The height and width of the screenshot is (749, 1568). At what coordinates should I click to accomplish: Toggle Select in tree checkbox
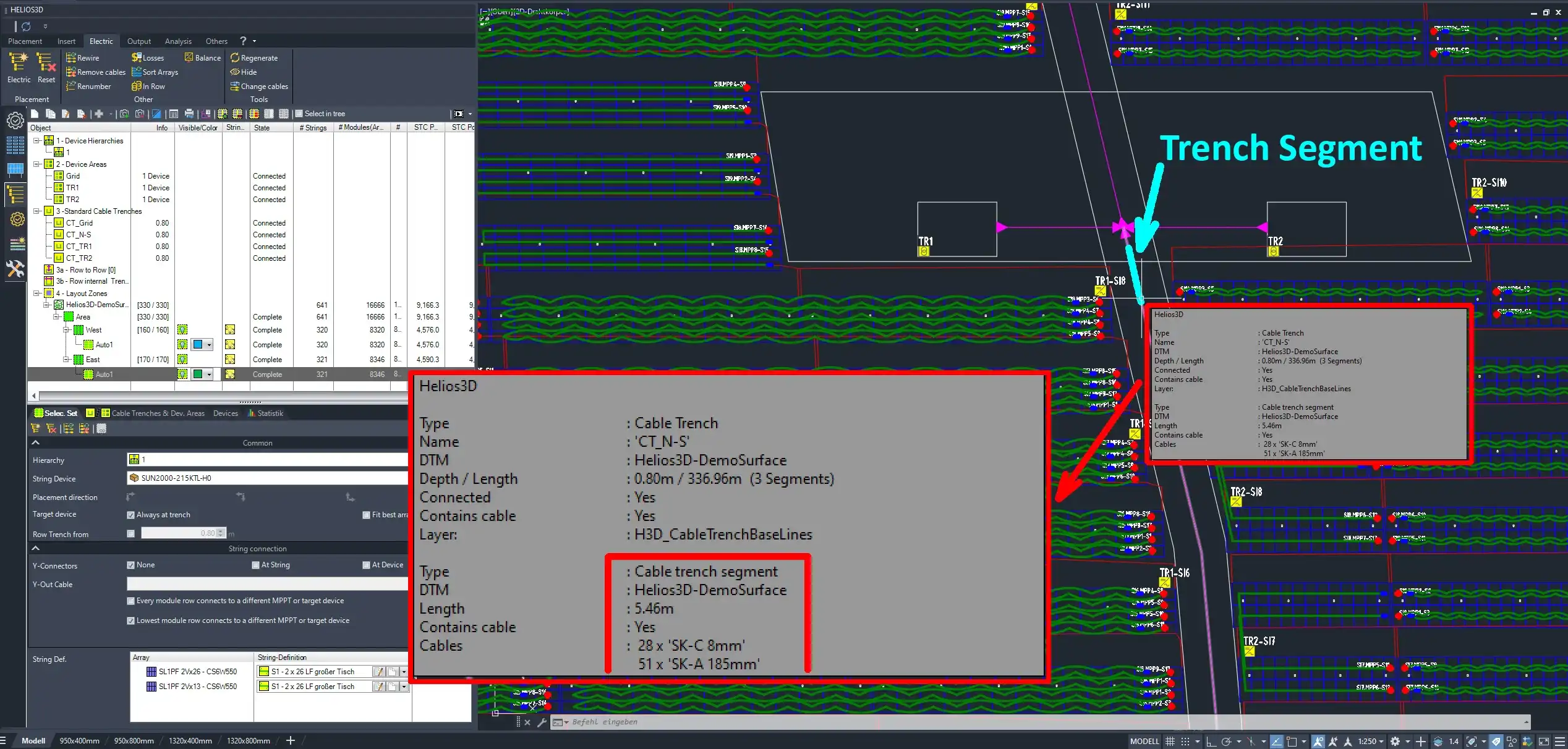[x=299, y=114]
